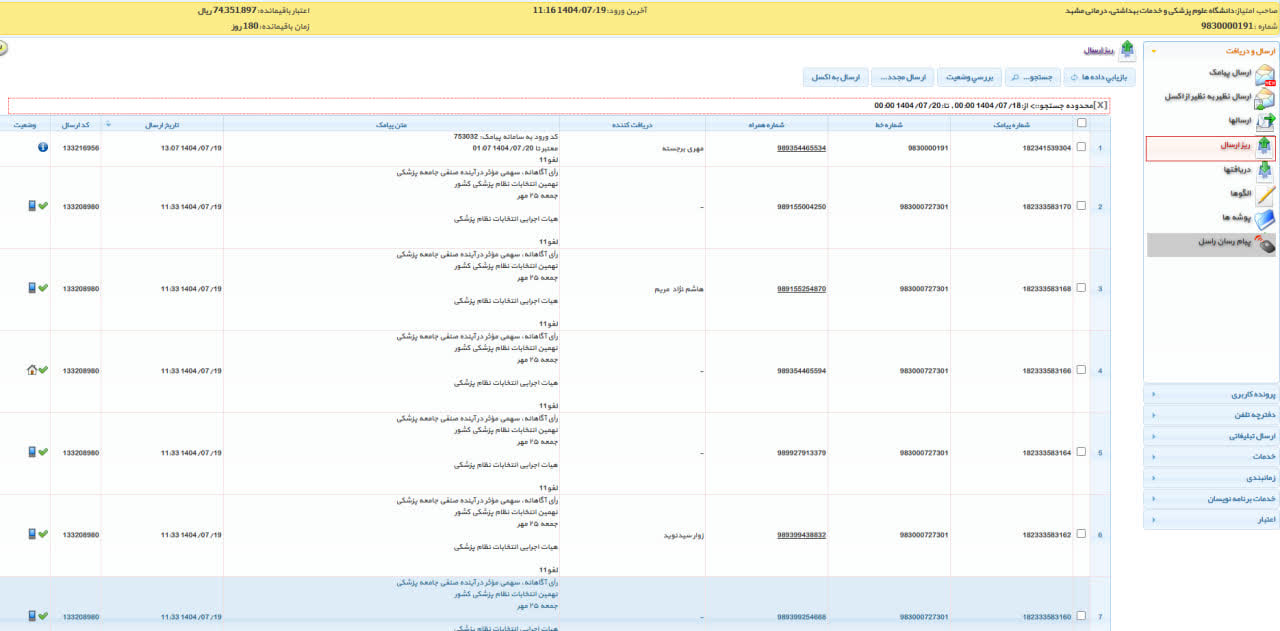Open پوشه ها (folders) icon
Screen dimensions: 1280x631
point(1264,219)
